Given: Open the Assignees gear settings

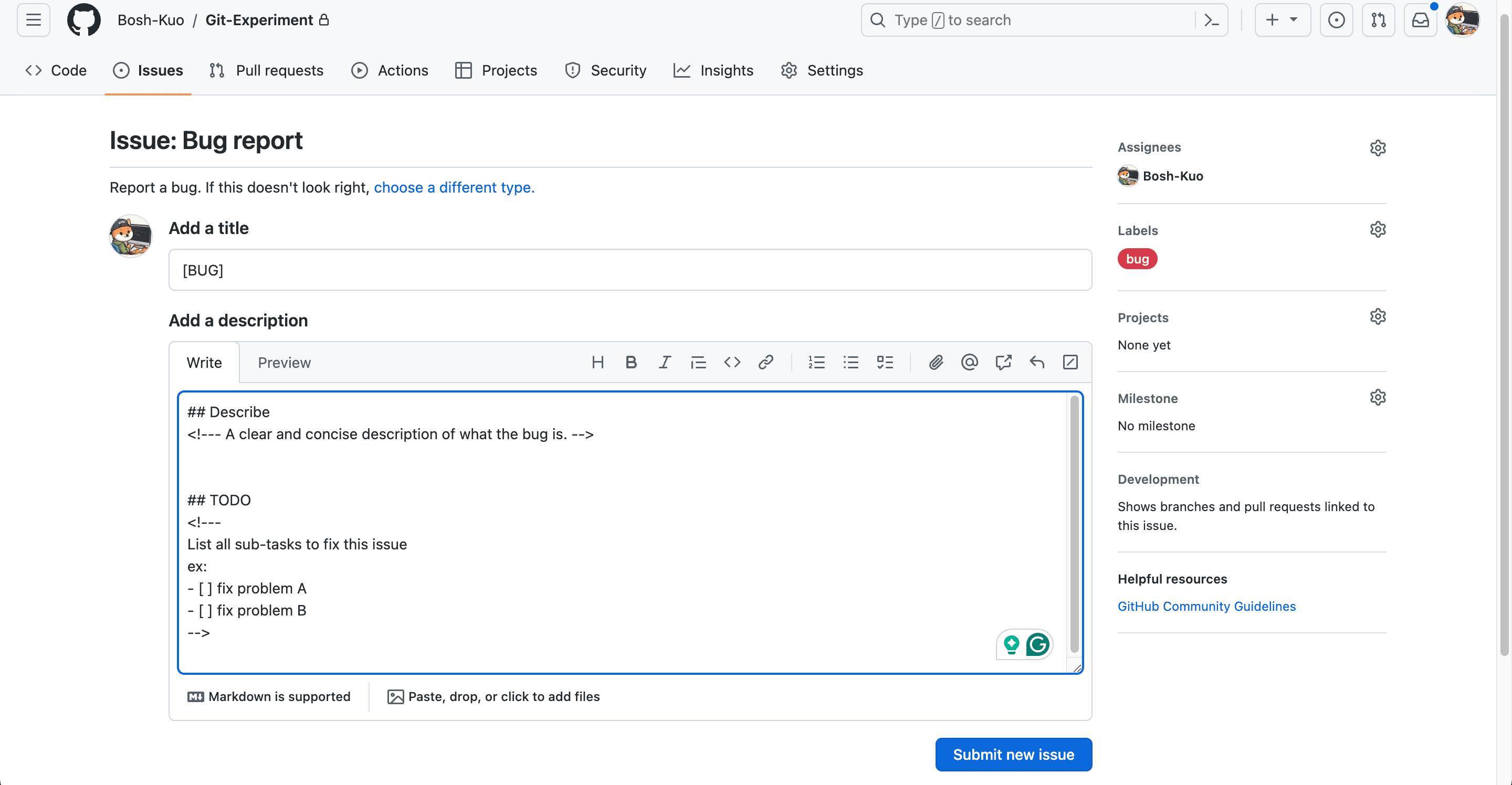Looking at the screenshot, I should pos(1378,148).
